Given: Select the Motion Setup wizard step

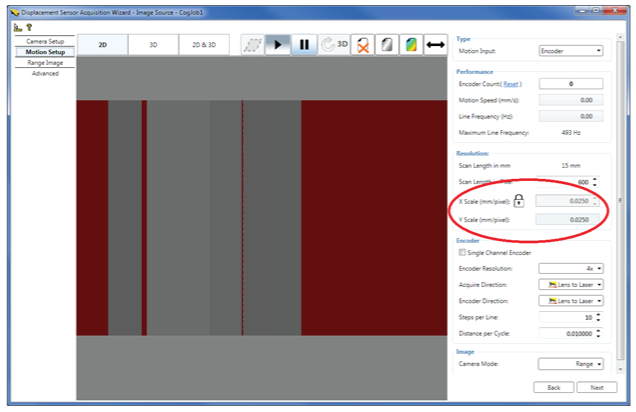Looking at the screenshot, I should pyautogui.click(x=45, y=52).
